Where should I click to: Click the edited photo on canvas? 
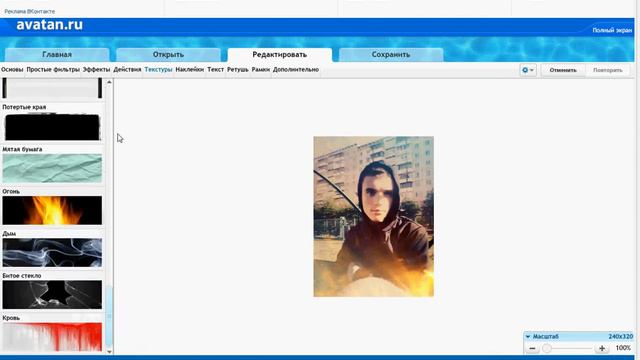373,217
